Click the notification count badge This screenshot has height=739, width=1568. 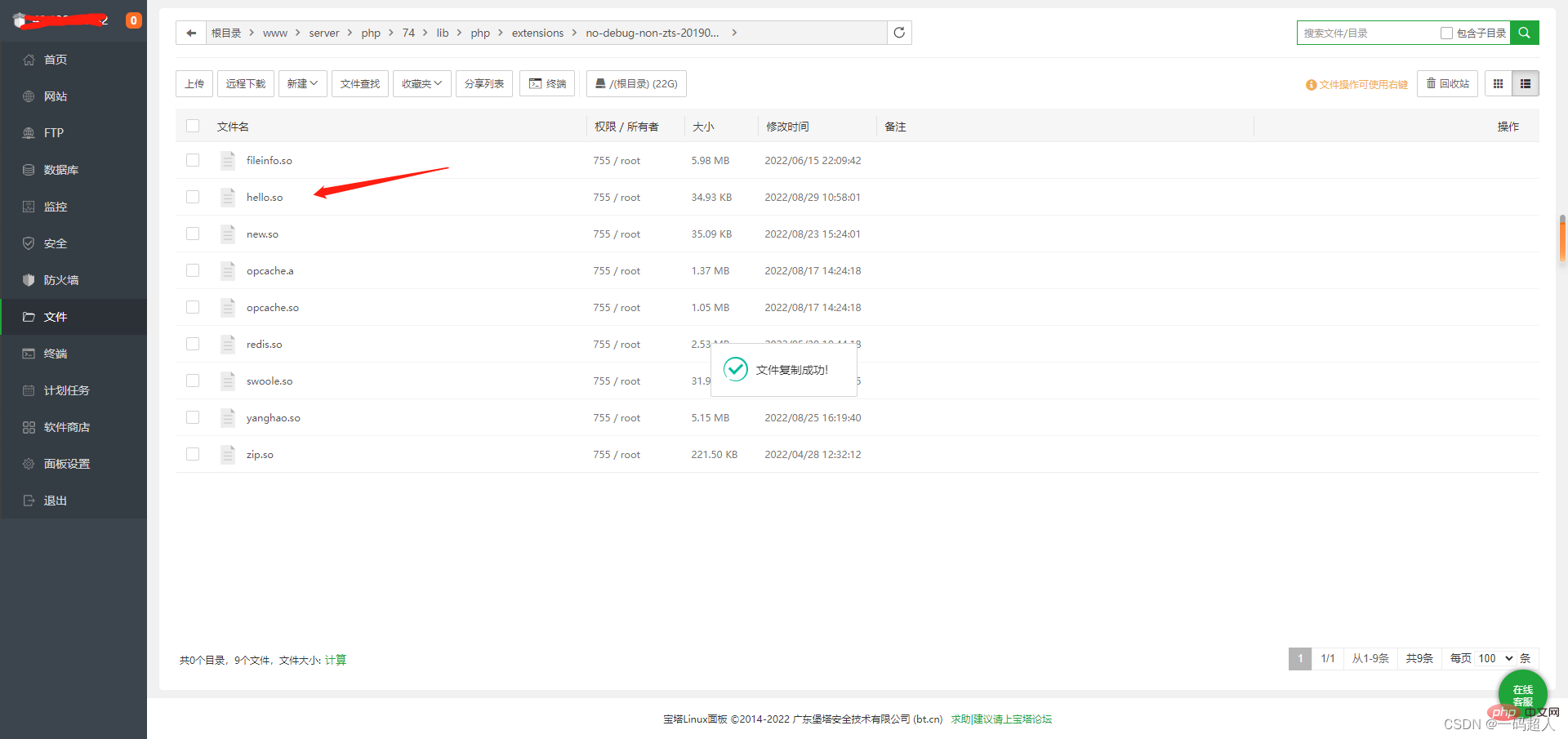133,20
